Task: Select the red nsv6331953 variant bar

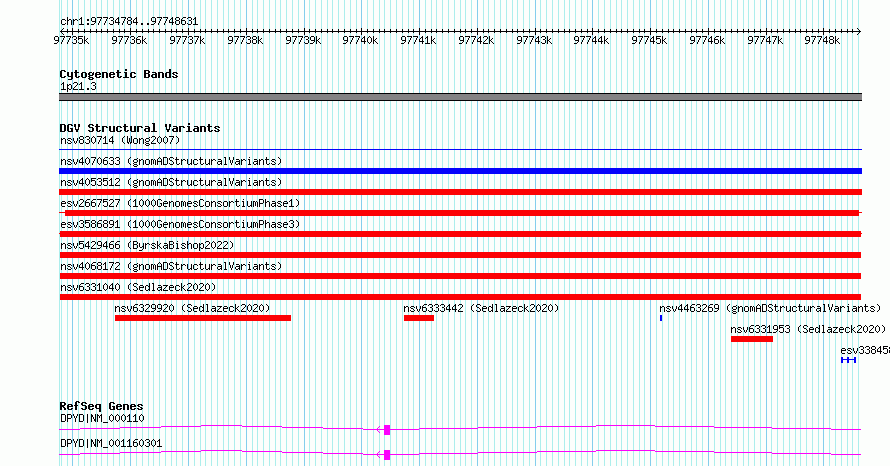Action: tap(752, 339)
